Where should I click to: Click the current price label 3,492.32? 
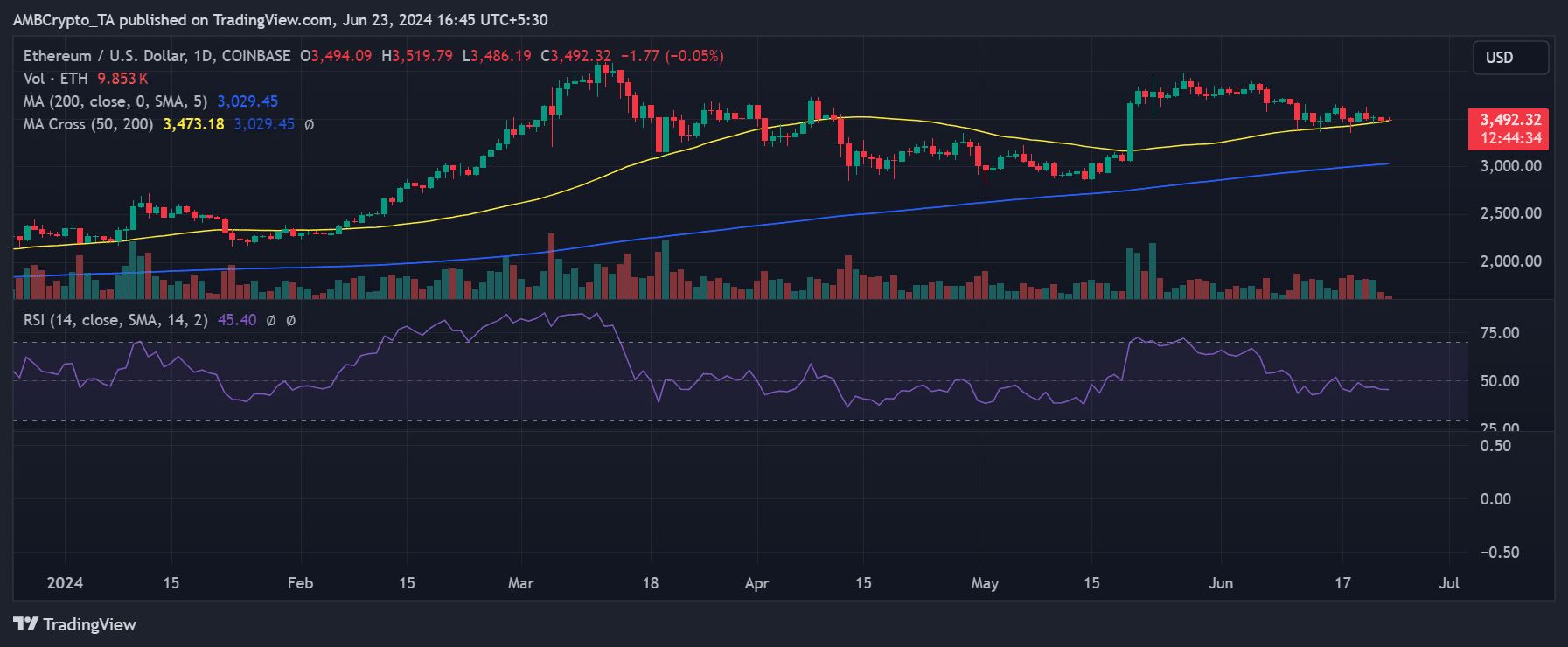[x=1510, y=120]
